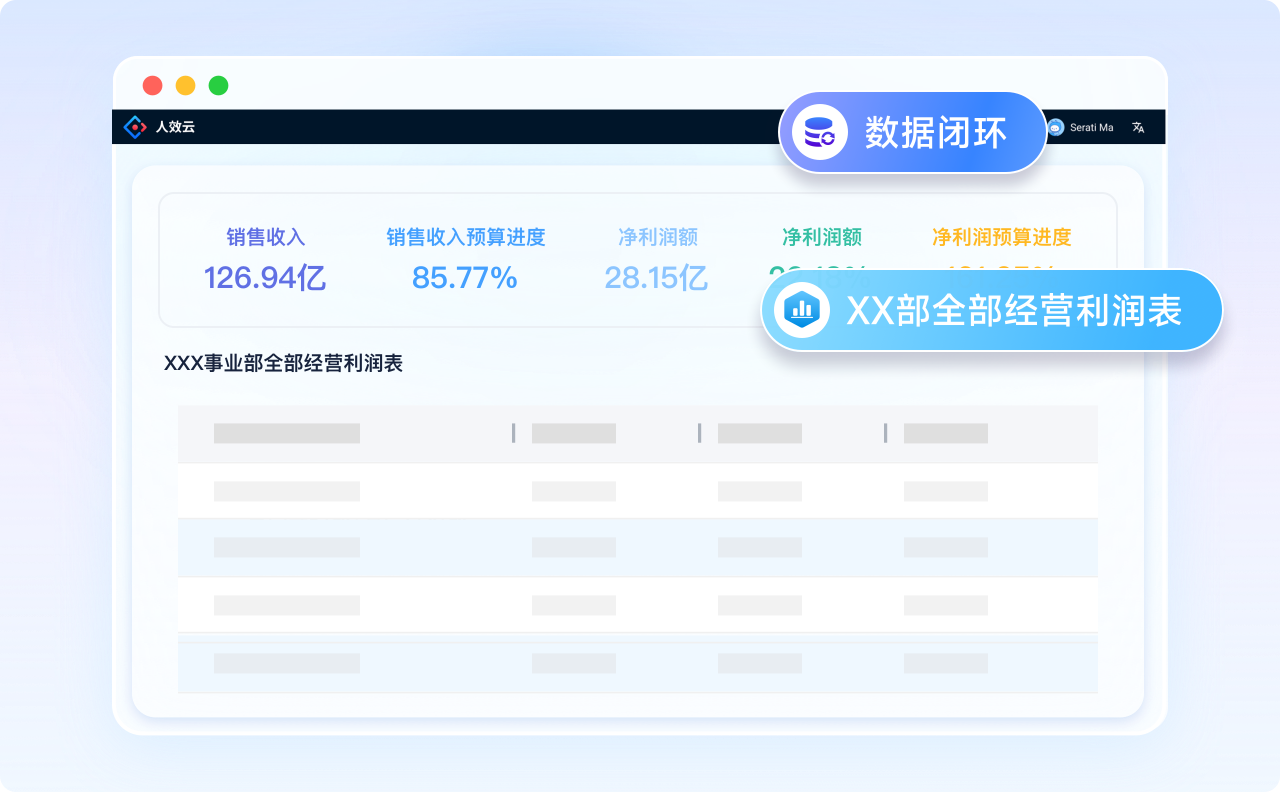Click the 人效云 app name text
This screenshot has width=1280, height=792.
175,127
